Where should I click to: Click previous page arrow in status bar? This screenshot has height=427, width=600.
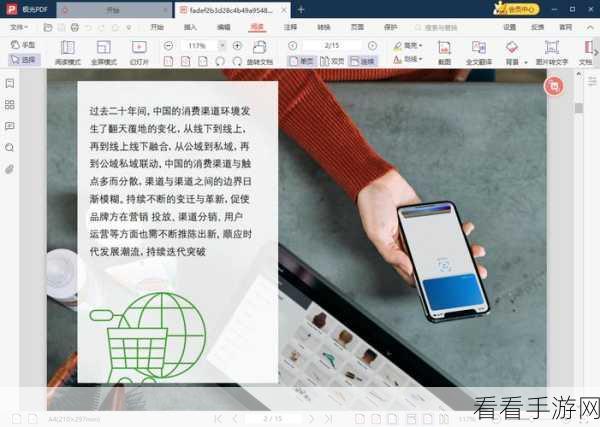point(235,419)
